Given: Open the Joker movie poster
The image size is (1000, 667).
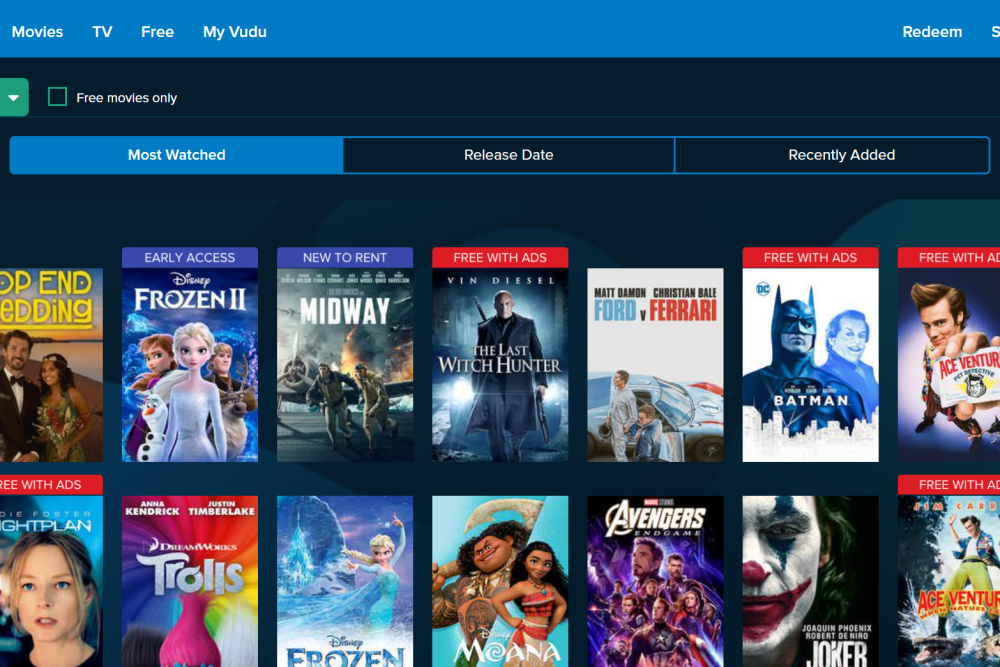Looking at the screenshot, I should point(811,582).
